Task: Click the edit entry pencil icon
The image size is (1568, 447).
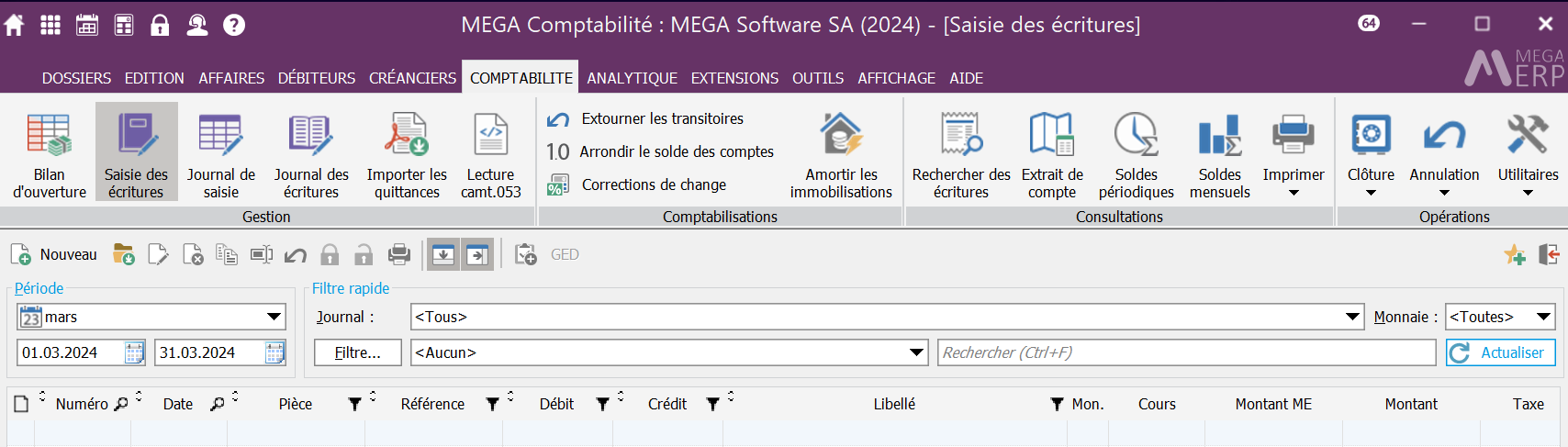Action: click(158, 254)
